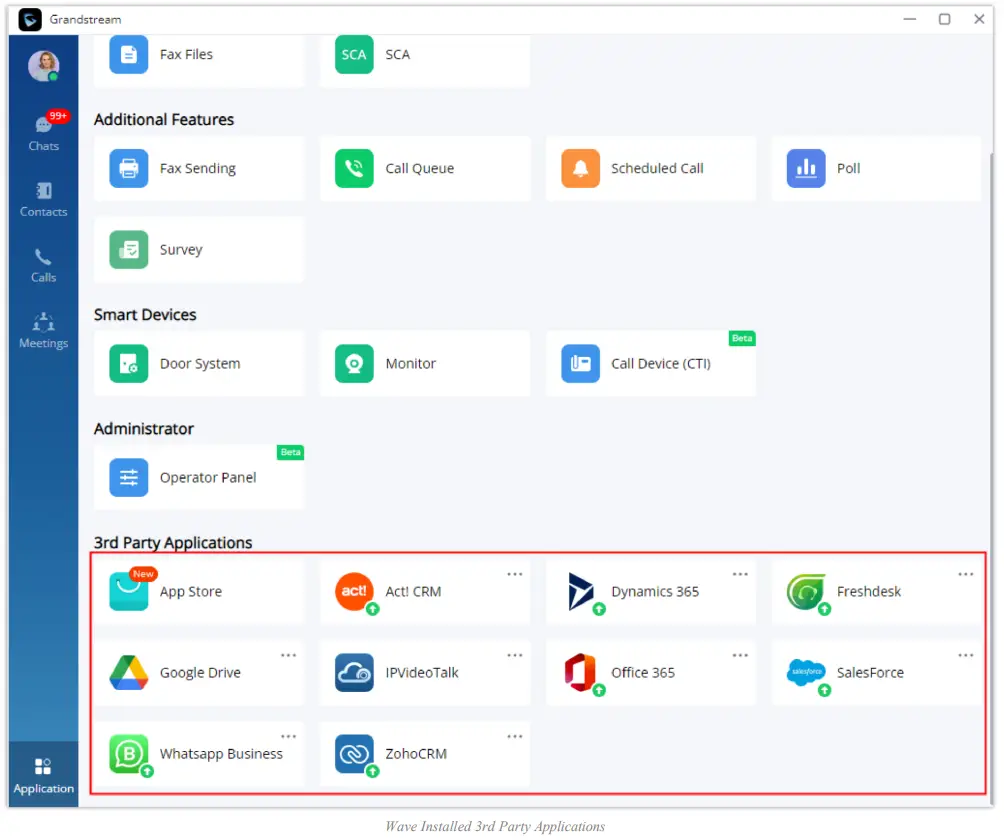The width and height of the screenshot is (1004, 840).
Task: Open the Poll application
Action: click(849, 168)
